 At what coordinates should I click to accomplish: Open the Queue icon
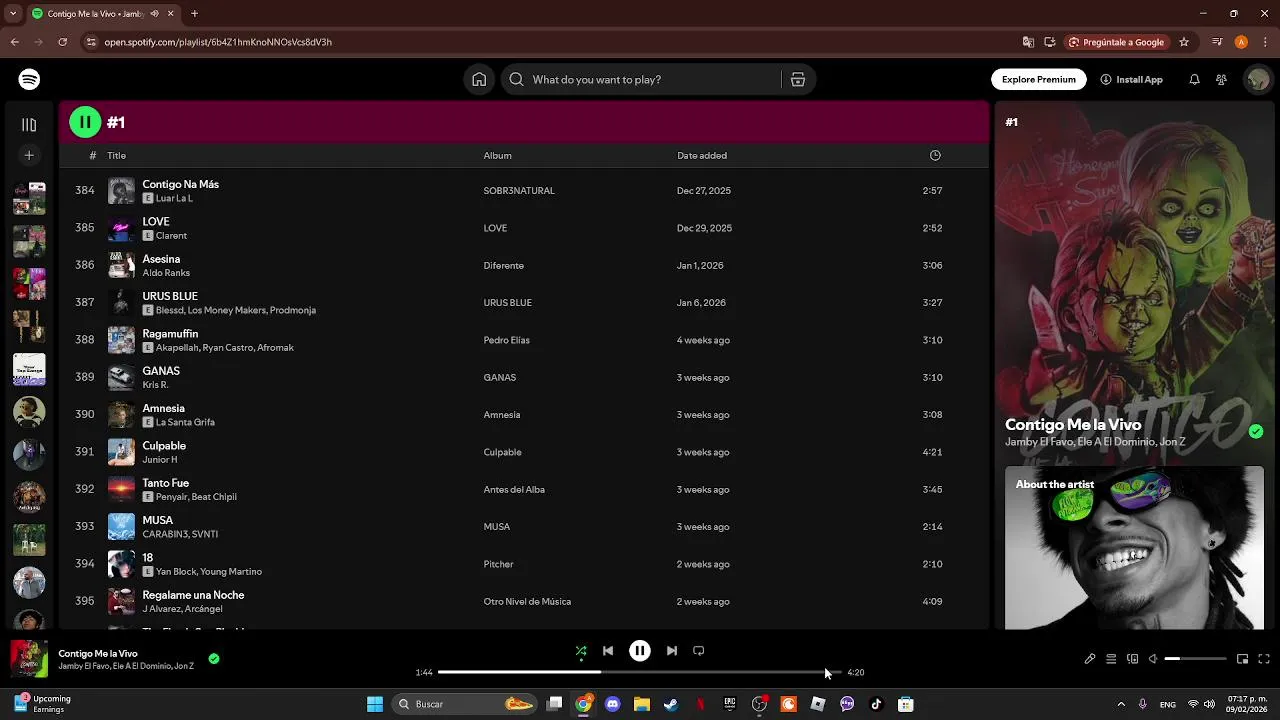(1111, 659)
